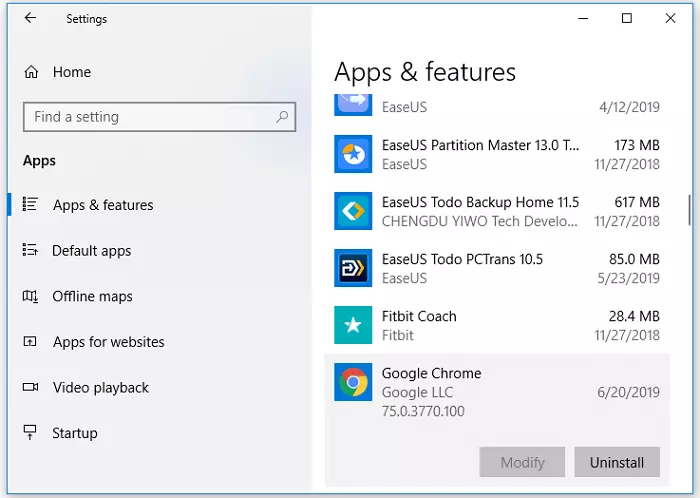Click the 28.4 MB size value

tap(634, 316)
